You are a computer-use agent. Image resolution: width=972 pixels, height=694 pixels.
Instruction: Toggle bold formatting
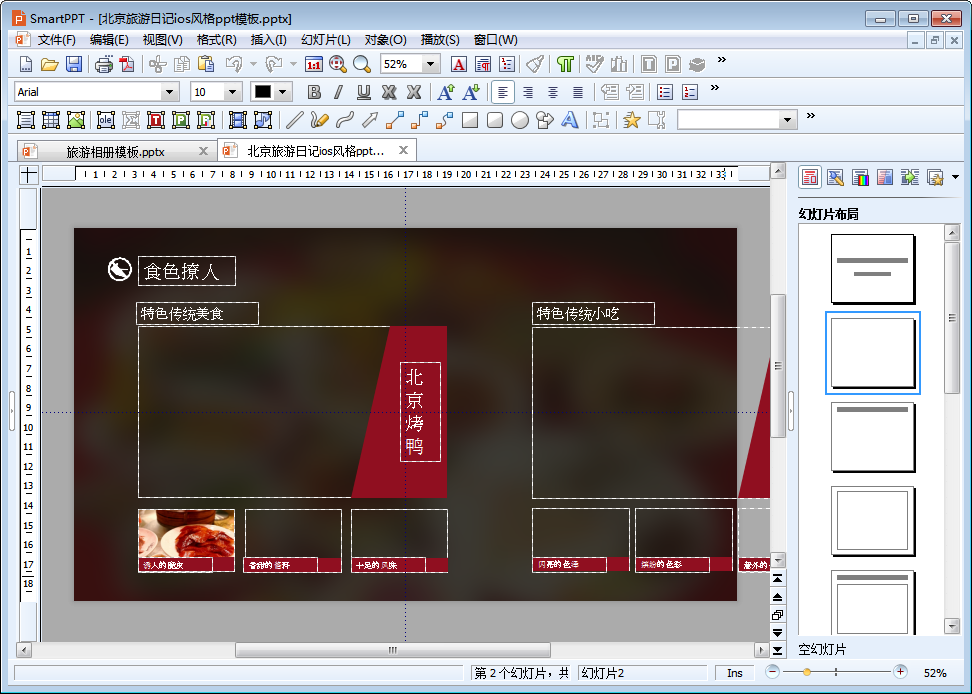coord(314,92)
